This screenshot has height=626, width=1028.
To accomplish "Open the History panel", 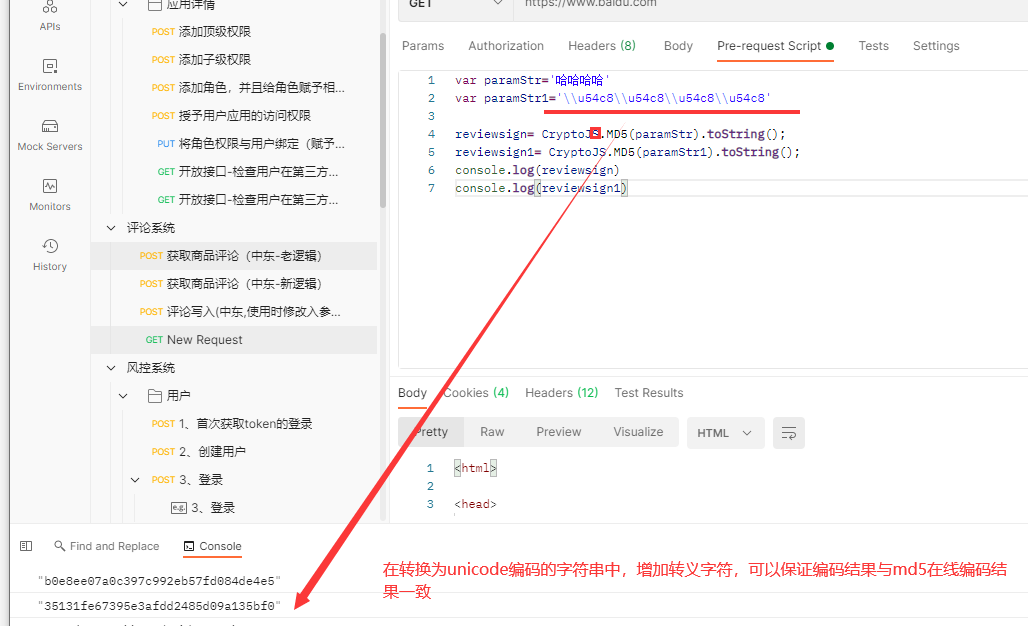I will (x=49, y=256).
